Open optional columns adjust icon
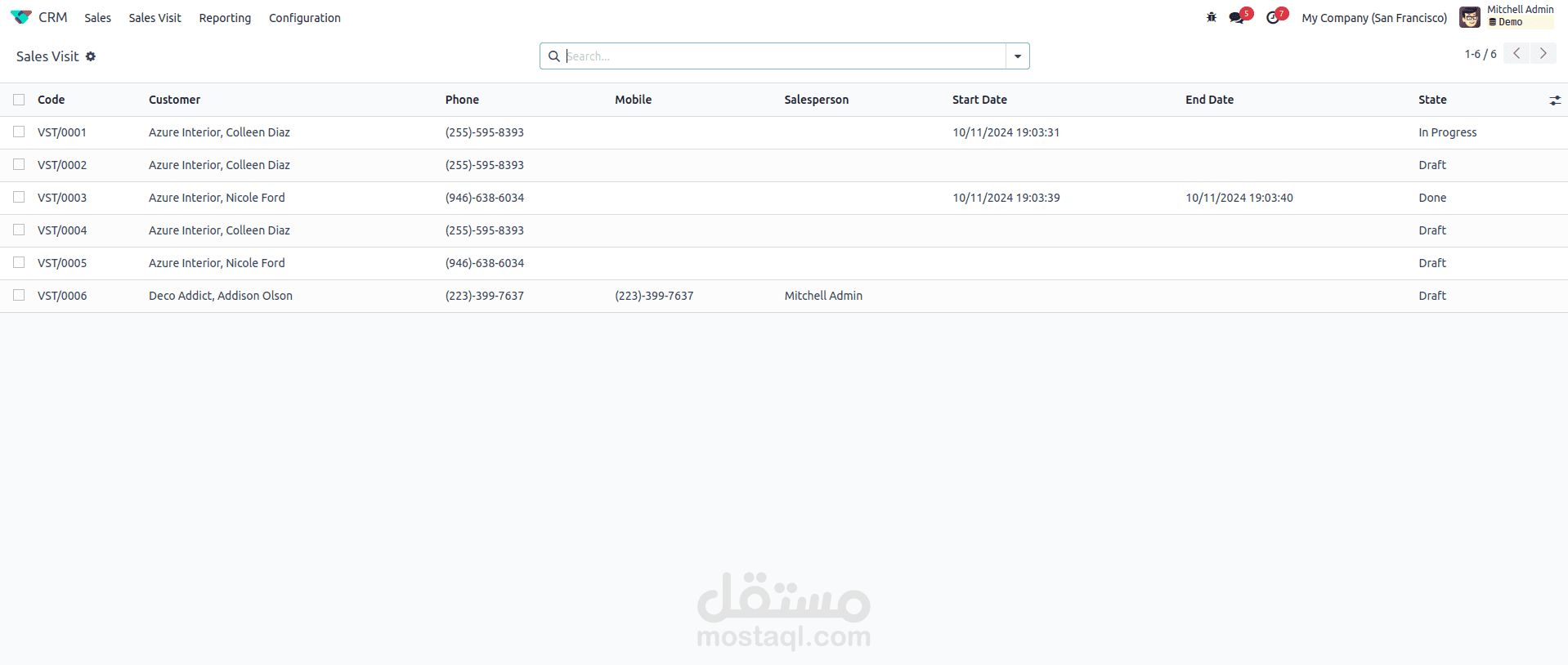Viewport: 1568px width, 665px height. coord(1555,100)
